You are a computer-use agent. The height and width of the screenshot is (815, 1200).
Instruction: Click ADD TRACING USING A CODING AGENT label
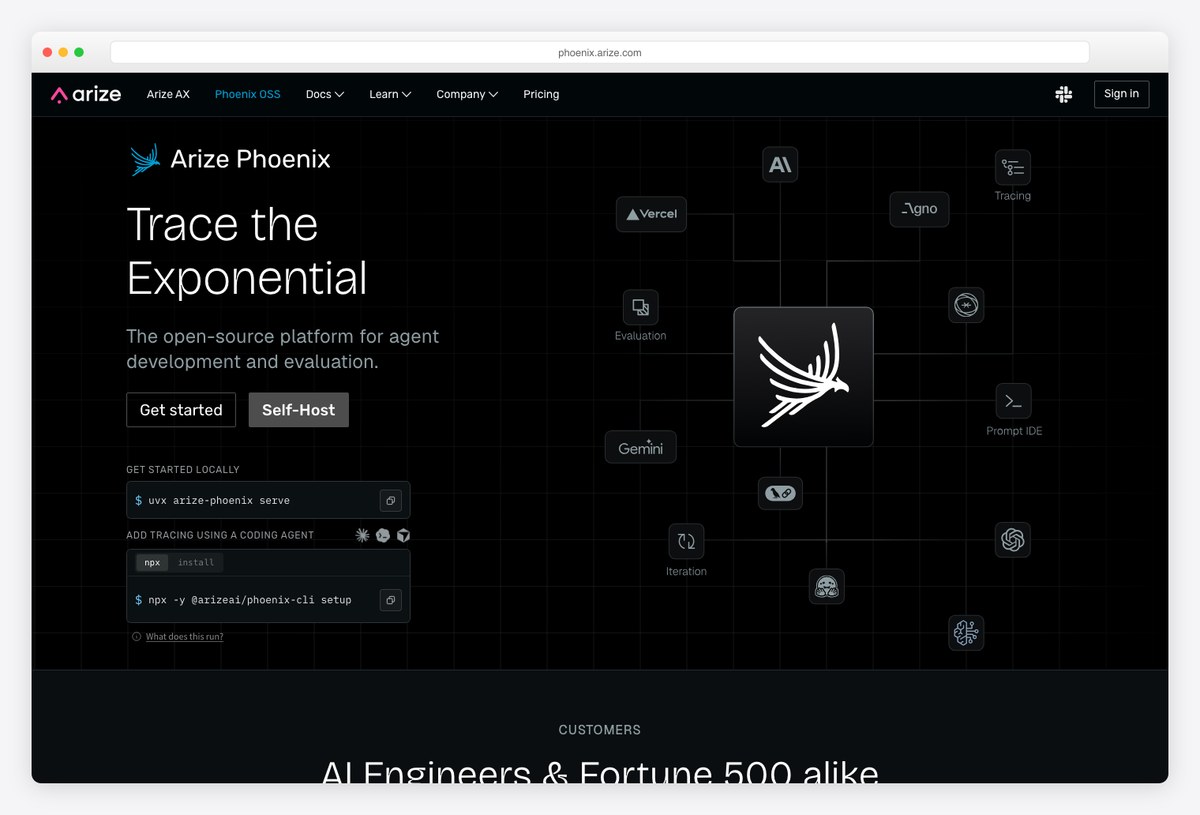click(x=220, y=535)
